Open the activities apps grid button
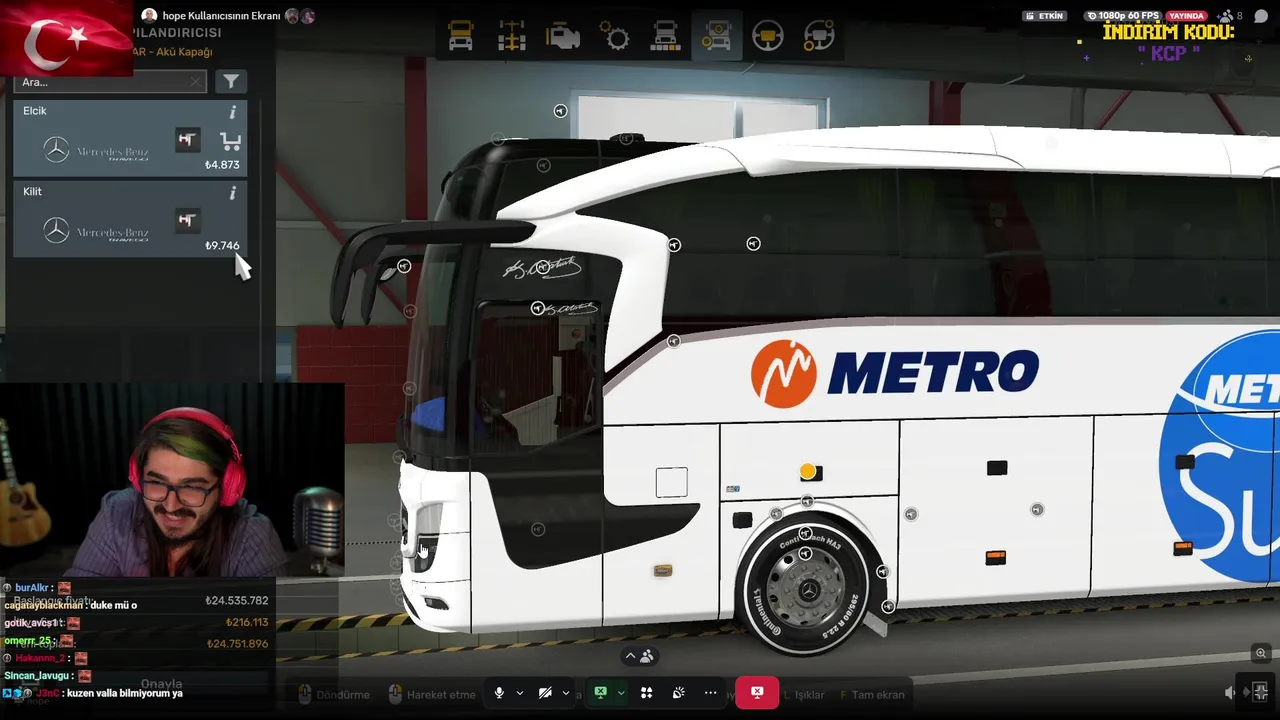The height and width of the screenshot is (720, 1280). [x=646, y=693]
